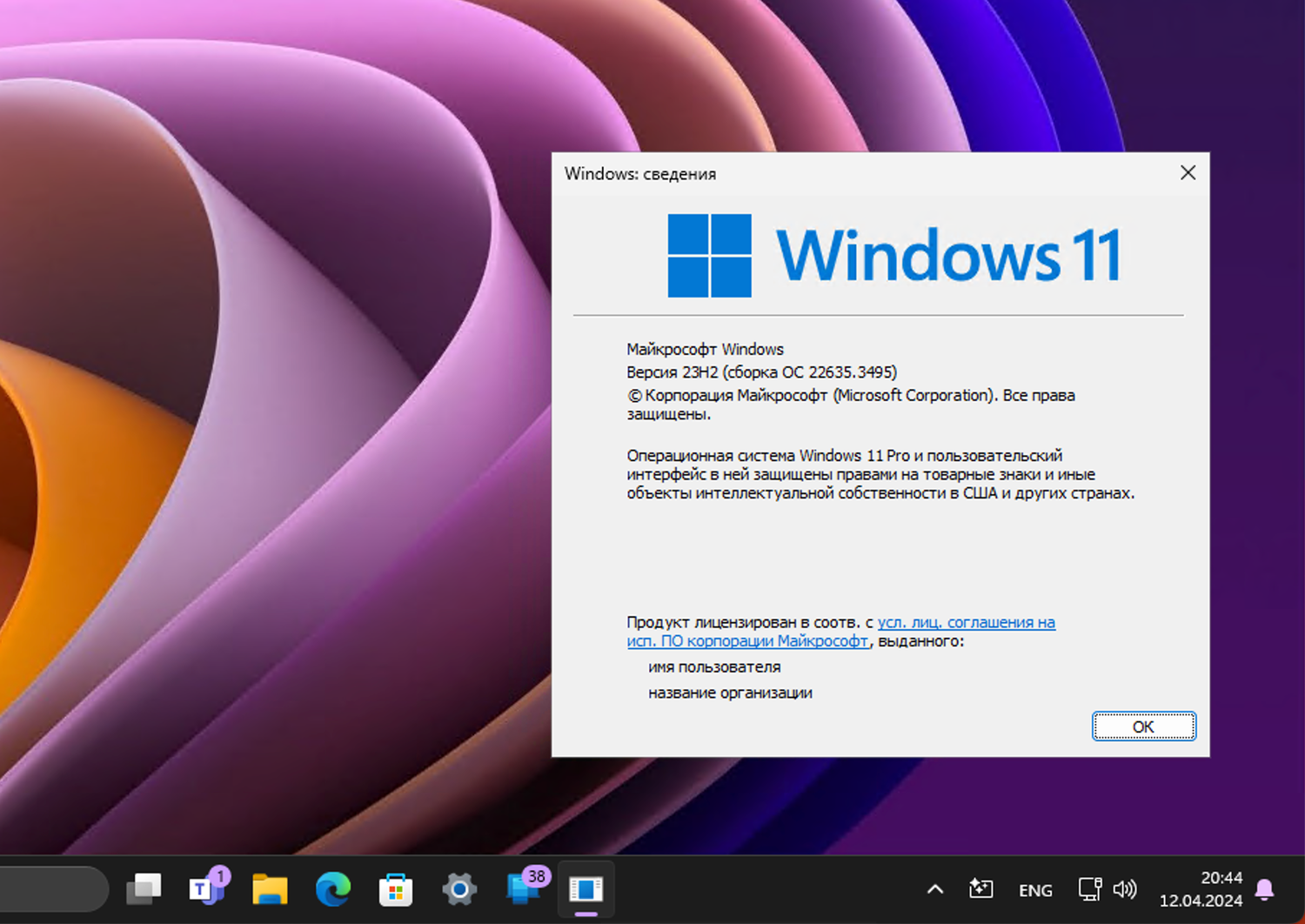
Task: Select the Windows Studio Effects tray icon
Action: pos(981,889)
